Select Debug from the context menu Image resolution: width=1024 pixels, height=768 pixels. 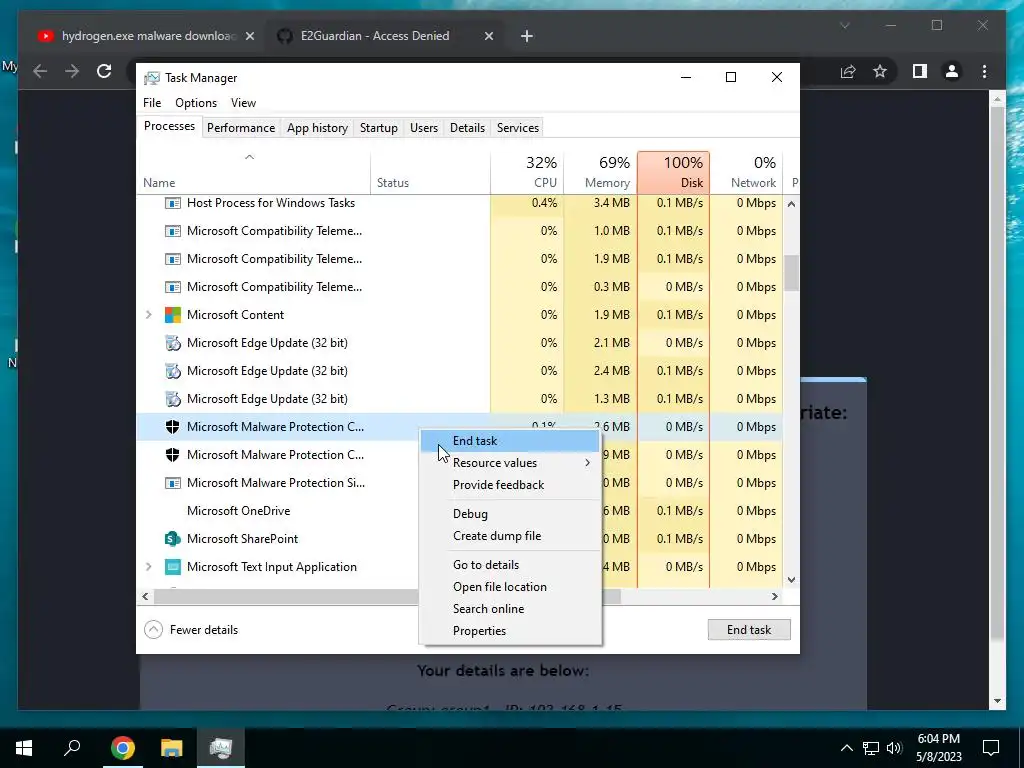(509, 514)
